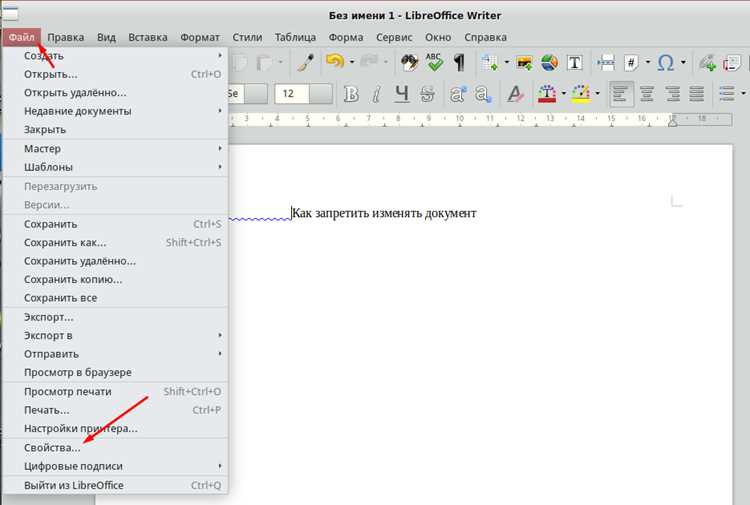The width and height of the screenshot is (750, 505).
Task: Open the Таблица menu
Action: click(x=295, y=37)
